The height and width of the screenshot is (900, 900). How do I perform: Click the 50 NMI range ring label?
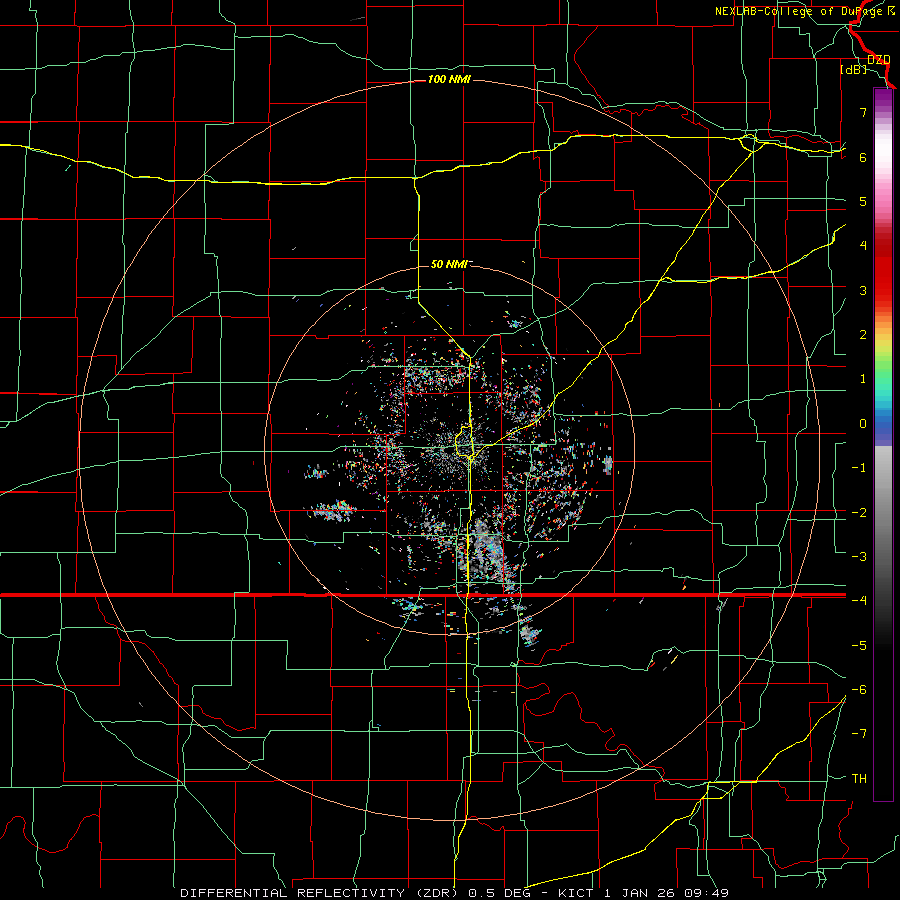(x=449, y=264)
